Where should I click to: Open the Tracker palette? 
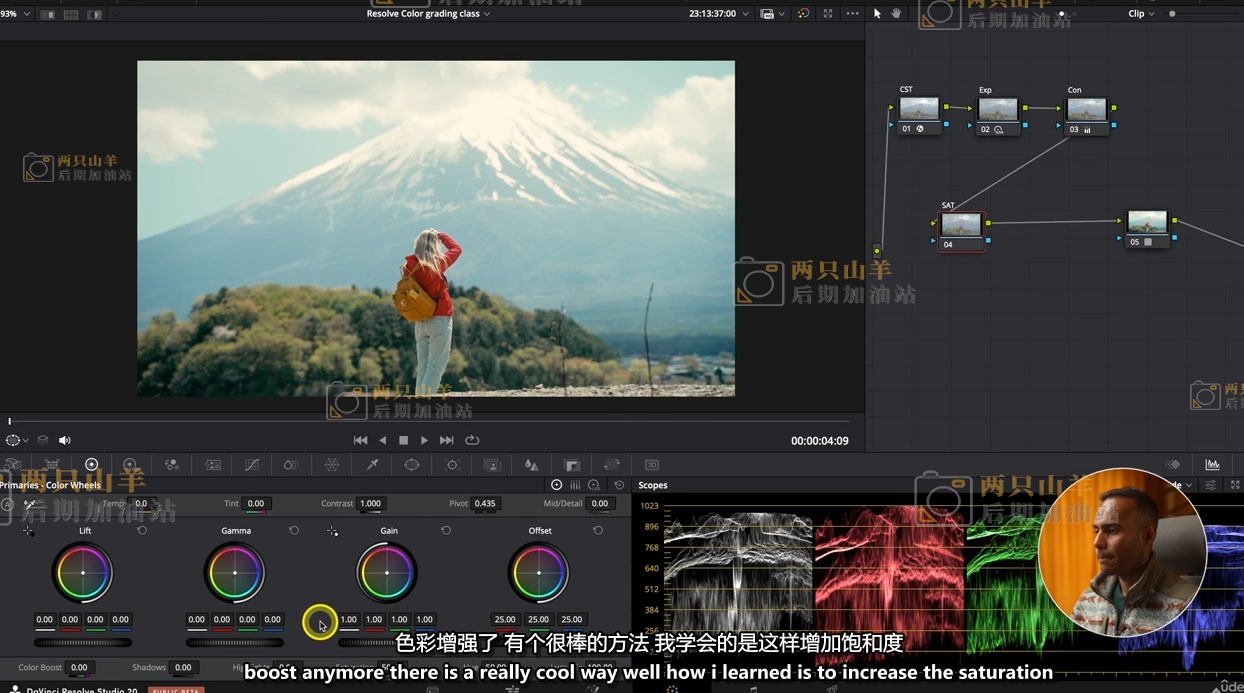pyautogui.click(x=452, y=465)
